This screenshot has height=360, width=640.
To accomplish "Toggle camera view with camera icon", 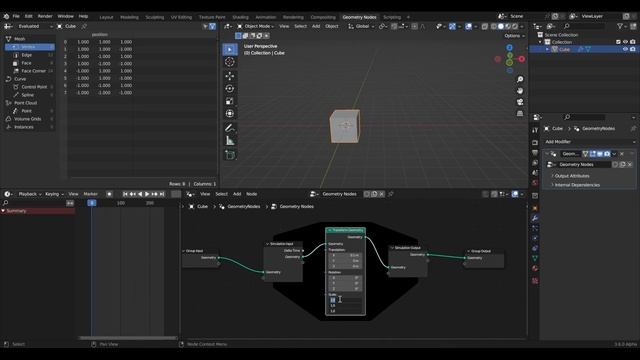I will [x=520, y=102].
